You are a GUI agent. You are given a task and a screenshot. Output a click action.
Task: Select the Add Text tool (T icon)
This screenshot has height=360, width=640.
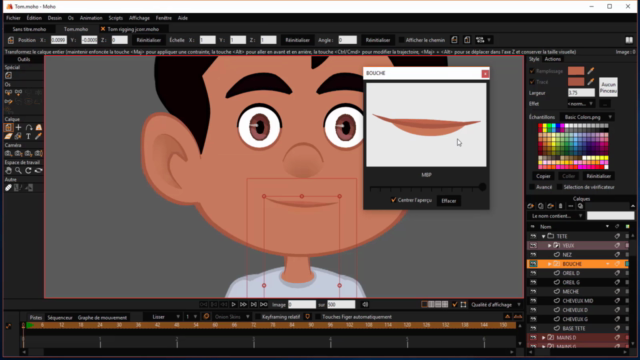(x=28, y=136)
